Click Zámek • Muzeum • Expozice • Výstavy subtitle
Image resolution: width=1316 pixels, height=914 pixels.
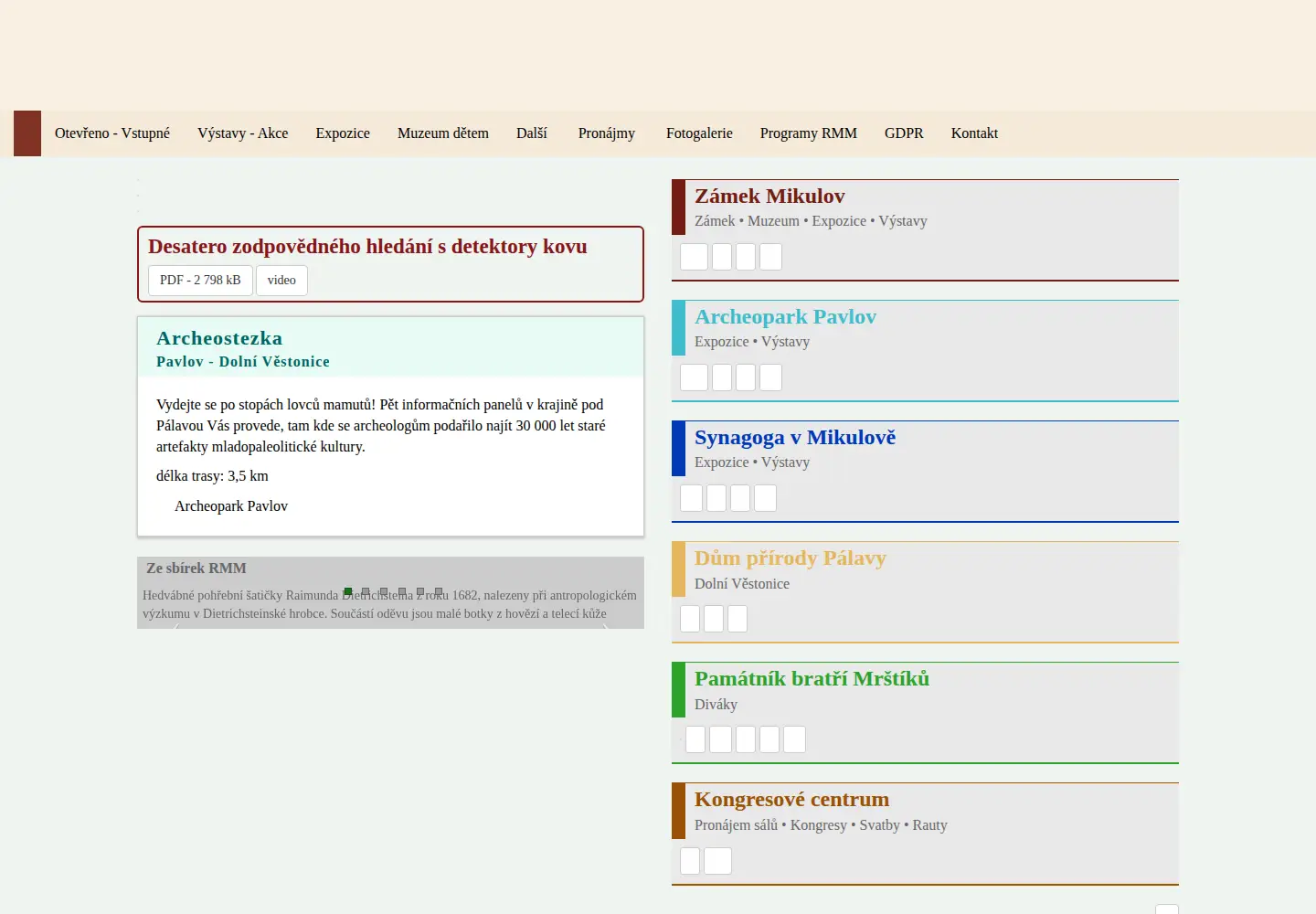811,221
